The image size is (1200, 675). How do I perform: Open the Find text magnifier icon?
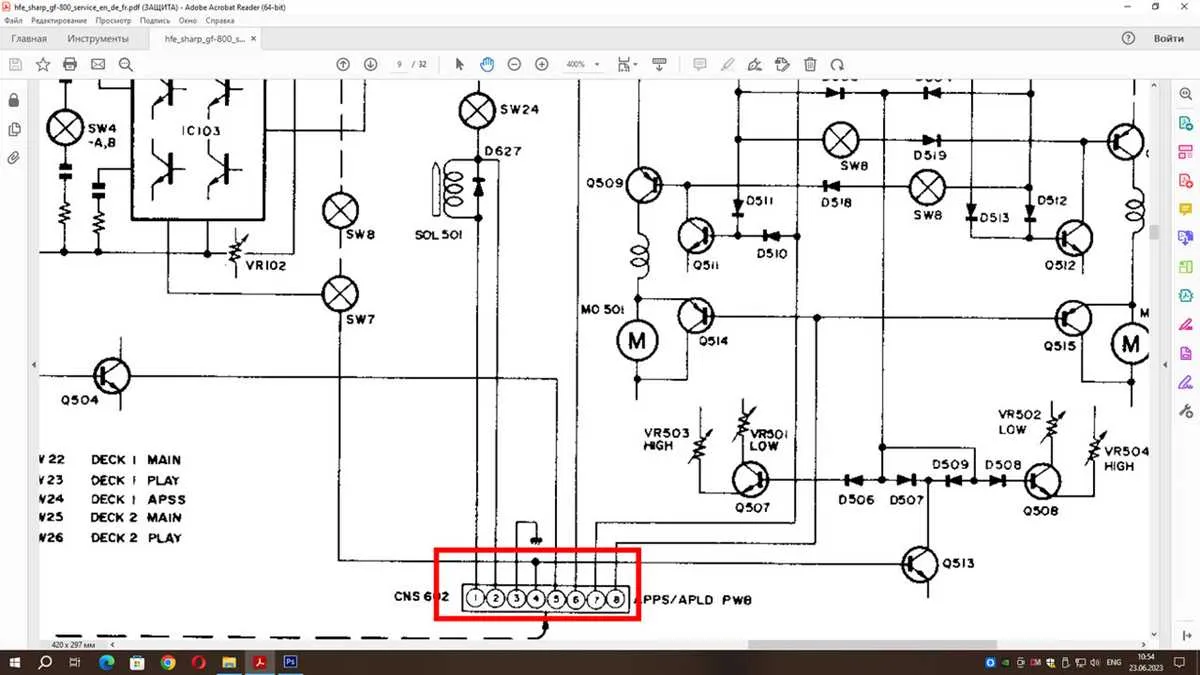click(125, 64)
